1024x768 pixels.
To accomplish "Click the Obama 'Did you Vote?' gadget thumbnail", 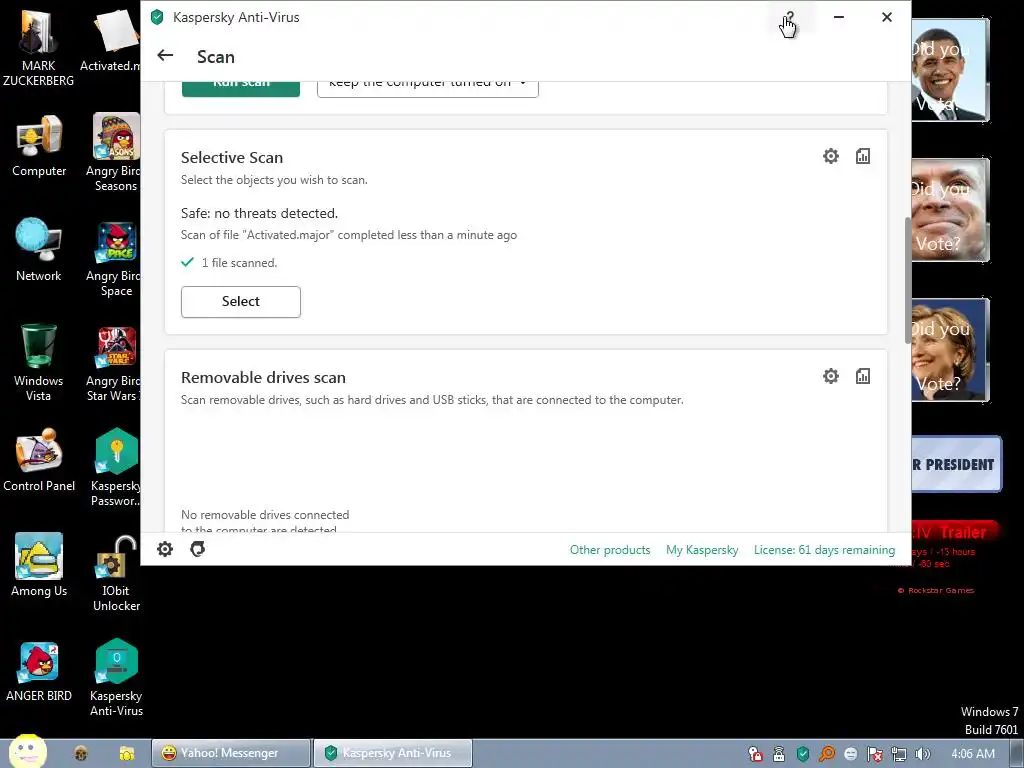I will pyautogui.click(x=951, y=70).
